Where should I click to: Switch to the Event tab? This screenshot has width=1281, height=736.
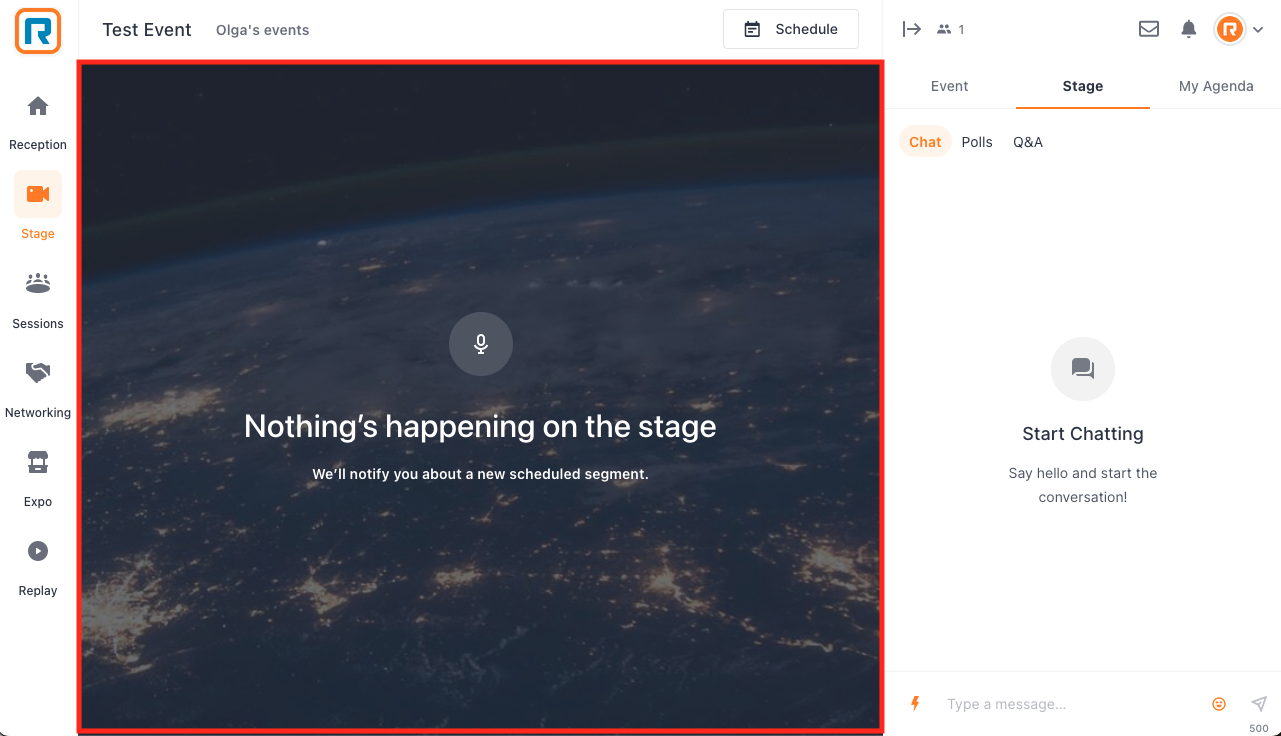pos(949,86)
